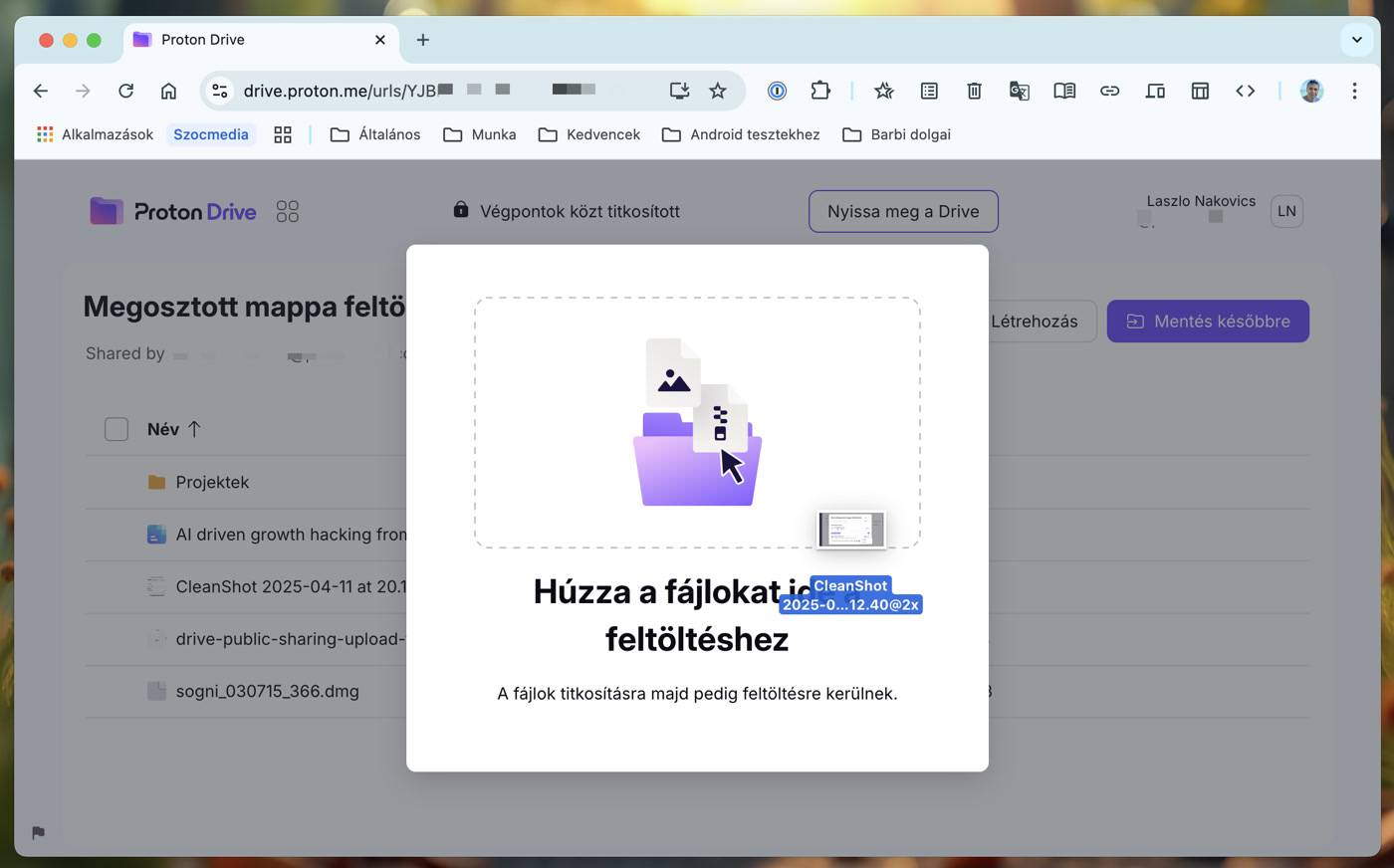
Task: Select the Proton Drive browser tab
Action: [x=261, y=40]
